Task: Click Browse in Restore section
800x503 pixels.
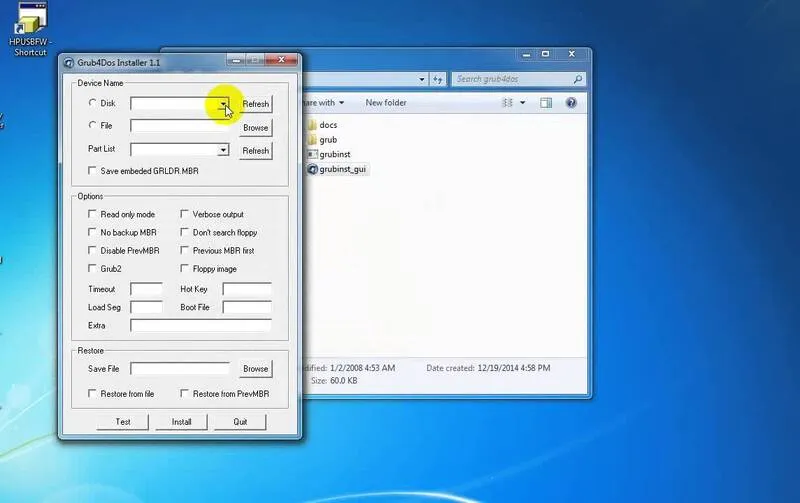Action: pyautogui.click(x=256, y=369)
